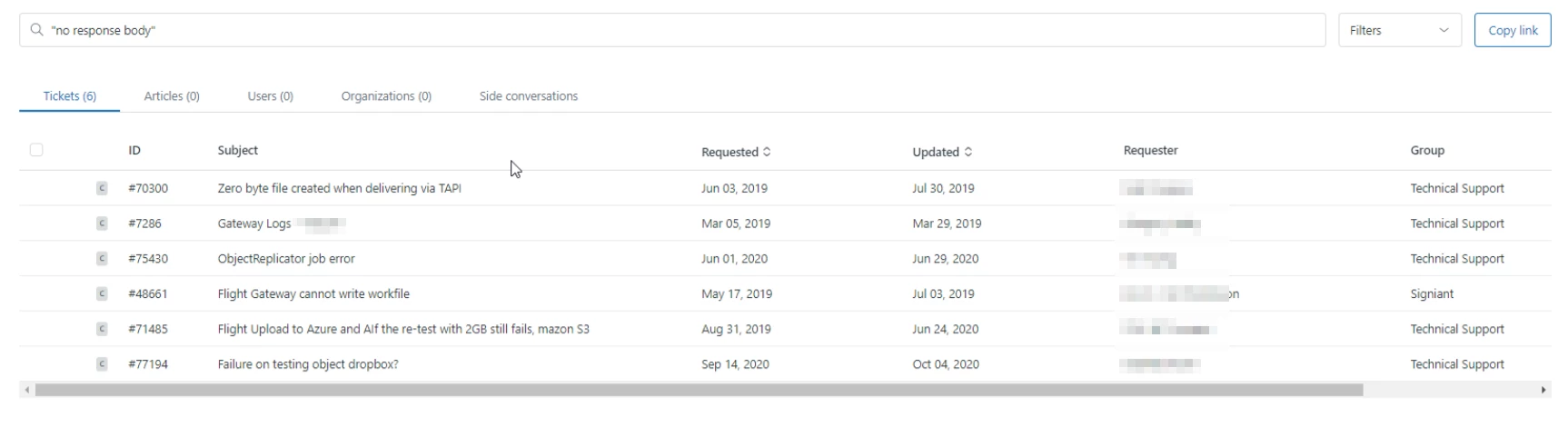Click the status icon beside ticket #71485
The height and width of the screenshot is (427, 1568).
(x=102, y=329)
